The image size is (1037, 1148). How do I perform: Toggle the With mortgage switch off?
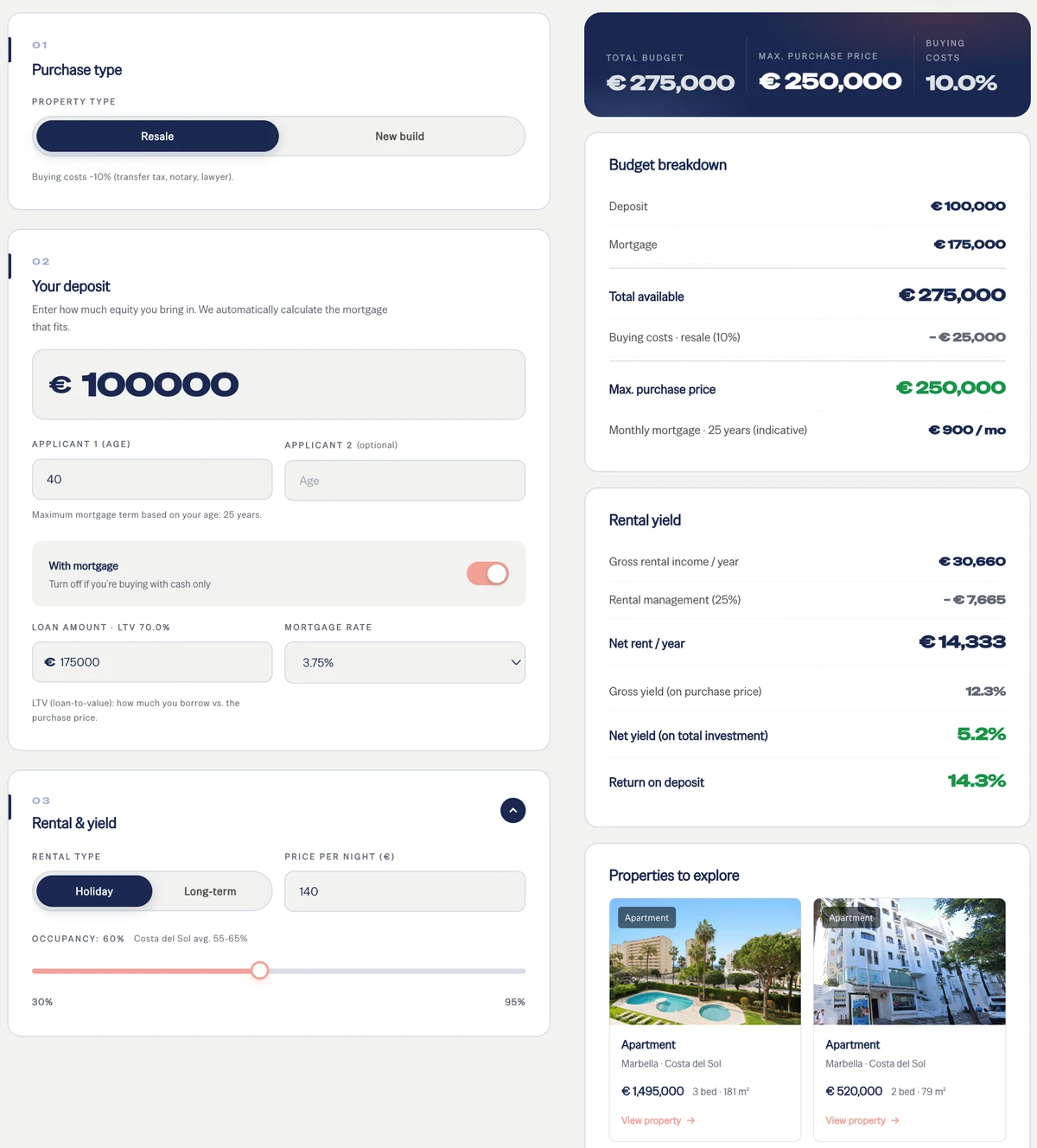487,573
